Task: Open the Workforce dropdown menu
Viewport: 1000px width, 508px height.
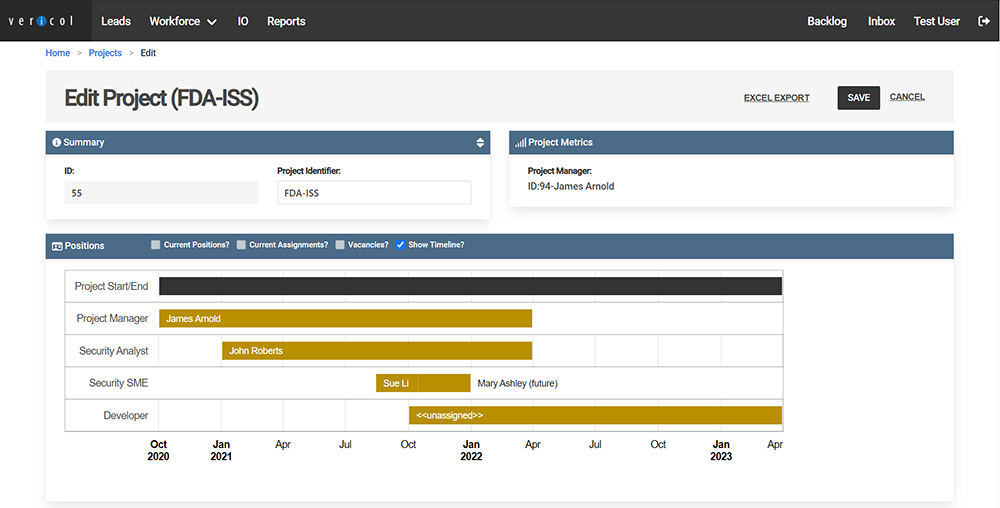Action: click(182, 21)
